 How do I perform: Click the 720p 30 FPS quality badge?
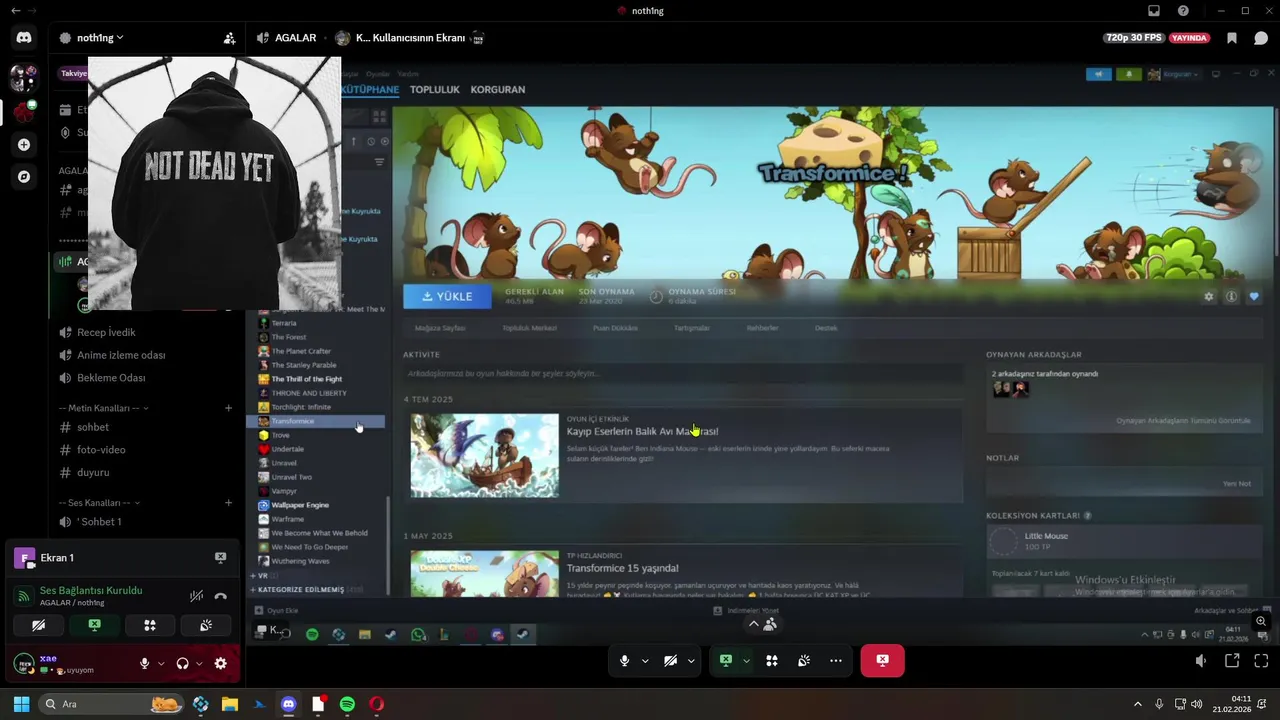coord(1134,38)
